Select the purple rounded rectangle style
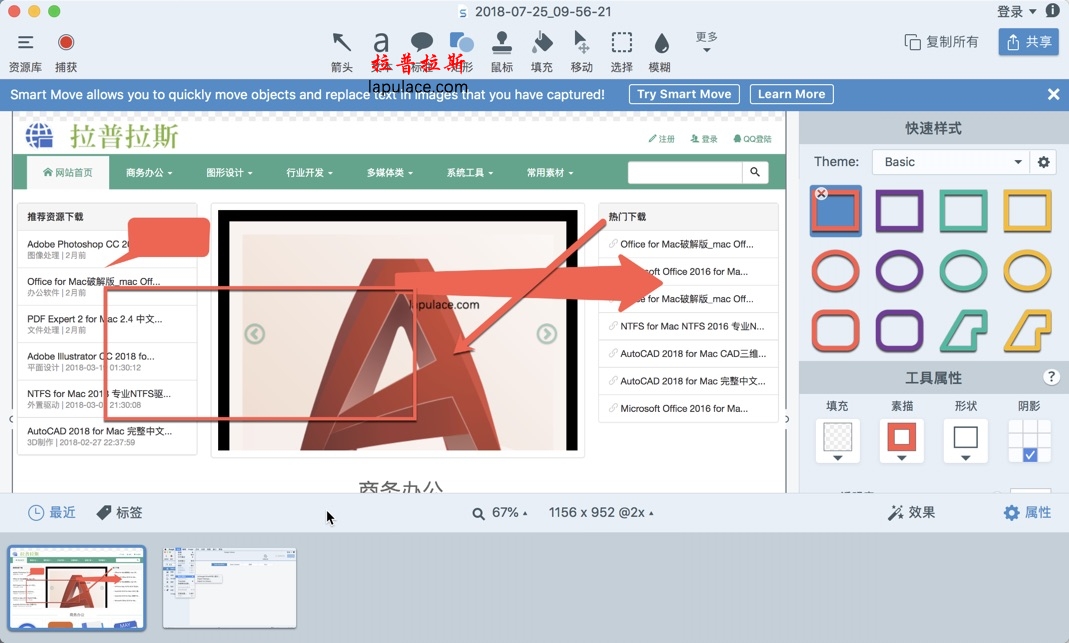The image size is (1069, 643). click(899, 331)
